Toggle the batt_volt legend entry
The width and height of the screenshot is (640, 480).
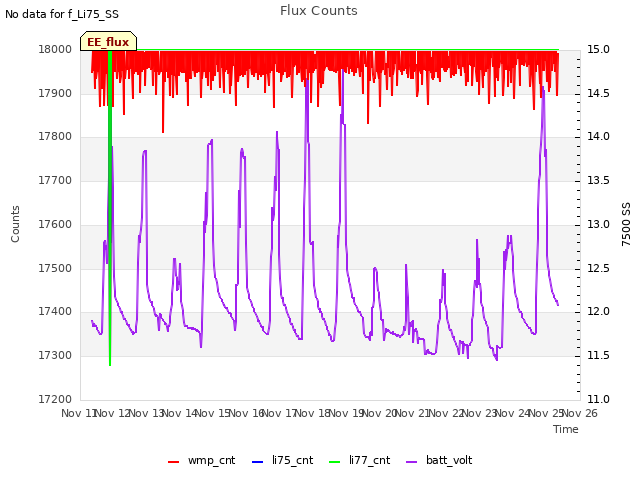pos(439,461)
